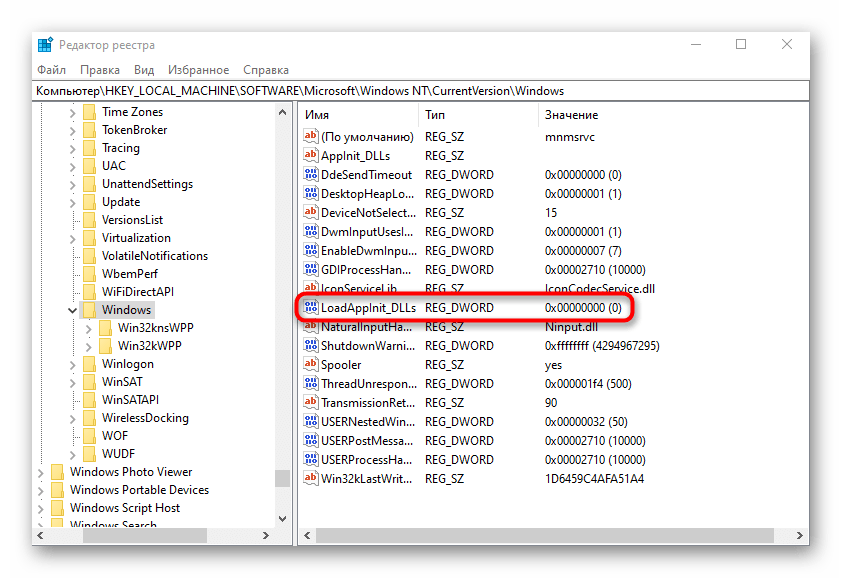This screenshot has height=578, width=842.
Task: Expand the UnattendSettings key
Action: click(x=72, y=185)
